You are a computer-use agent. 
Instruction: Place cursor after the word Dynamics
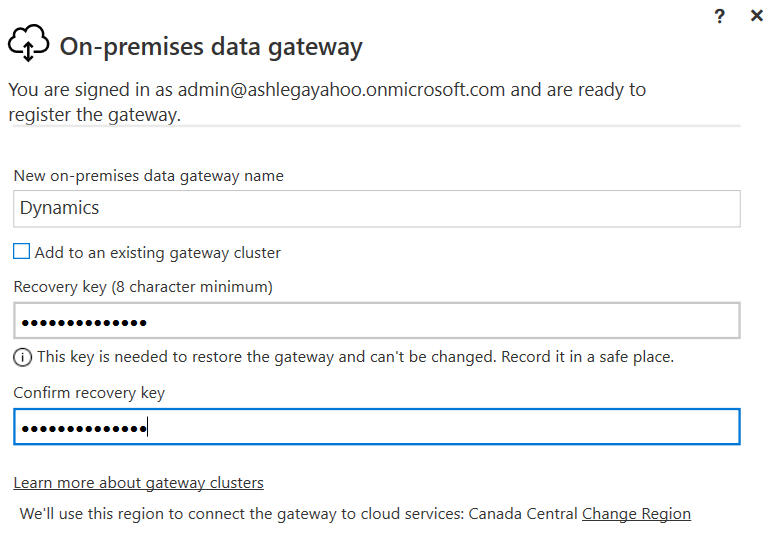click(100, 208)
